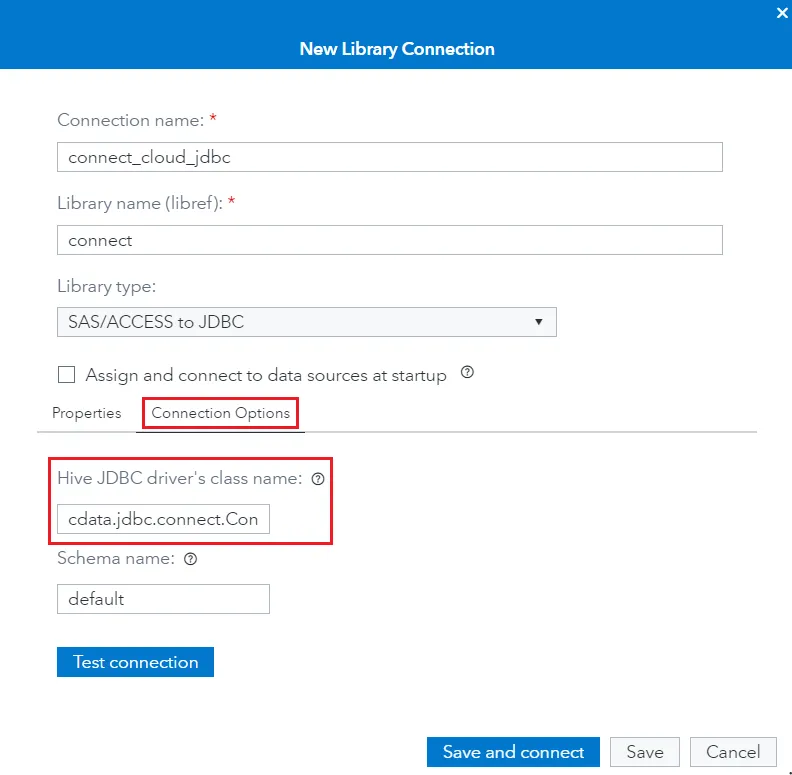Focus the Schema name input box

pyautogui.click(x=163, y=599)
